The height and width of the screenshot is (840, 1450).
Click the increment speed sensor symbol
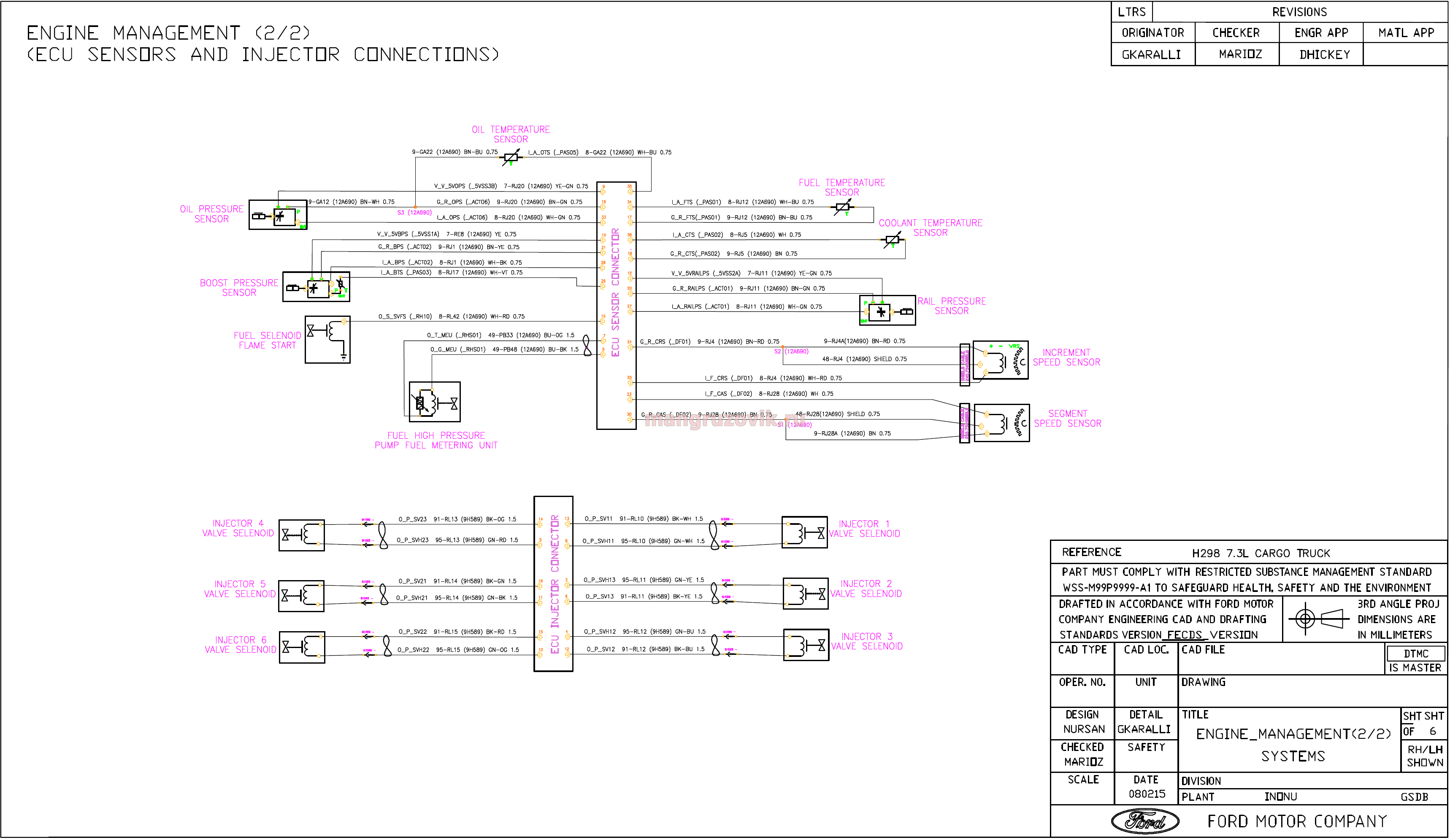click(x=1001, y=360)
